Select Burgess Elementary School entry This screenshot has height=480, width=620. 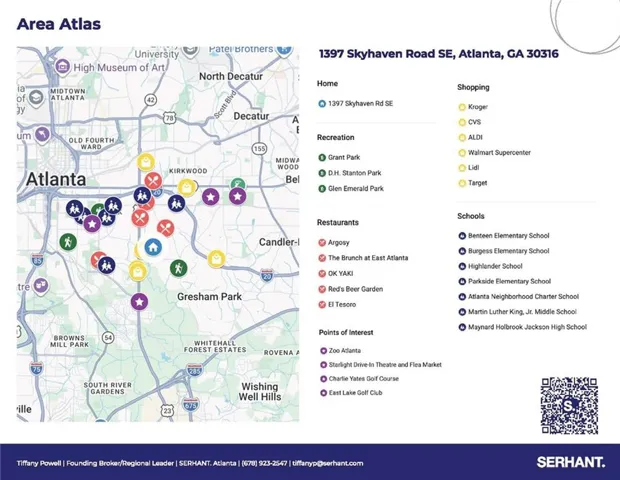(508, 251)
